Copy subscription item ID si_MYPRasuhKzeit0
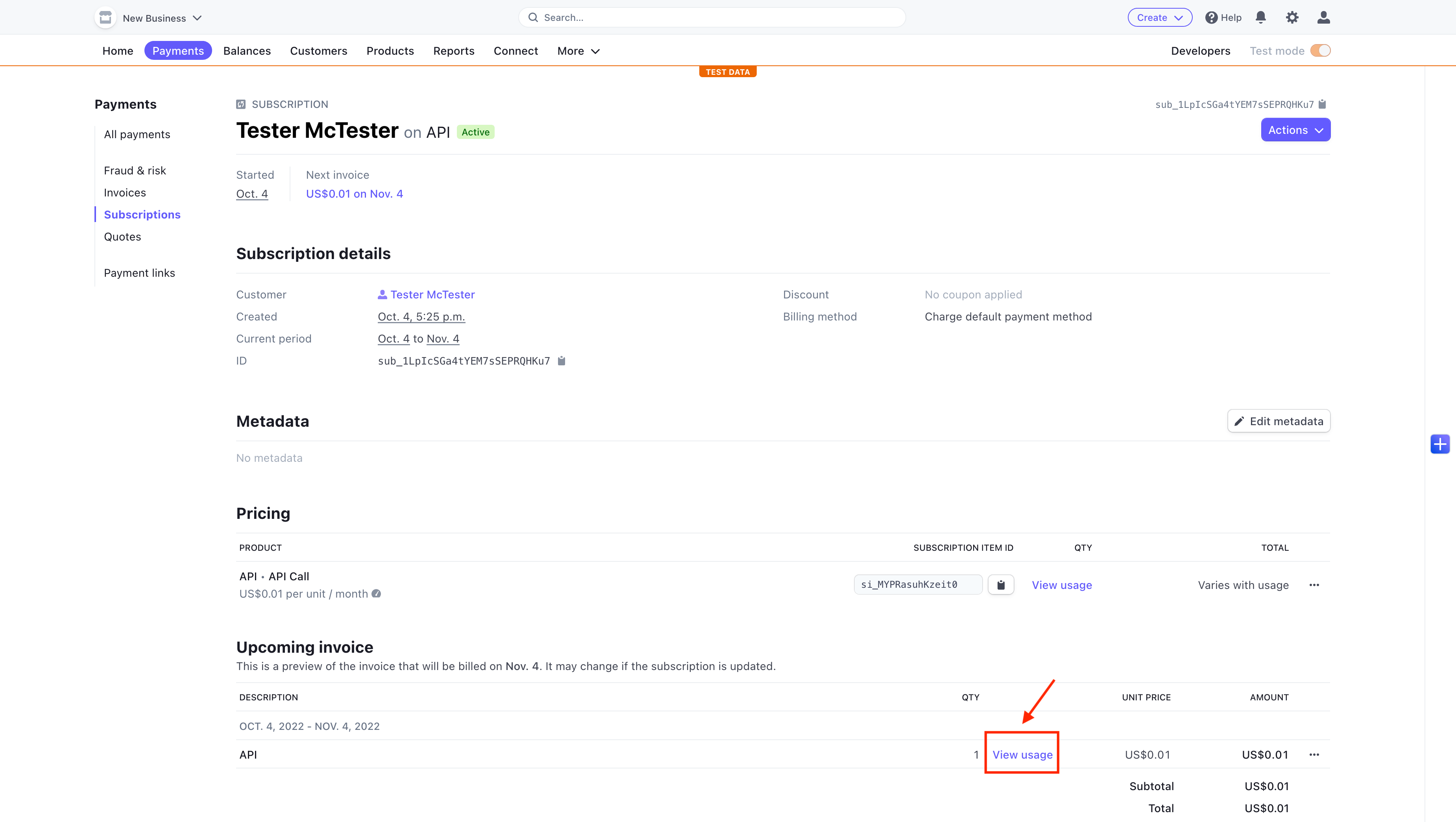Screen dimensions: 1456x822 coord(1000,585)
